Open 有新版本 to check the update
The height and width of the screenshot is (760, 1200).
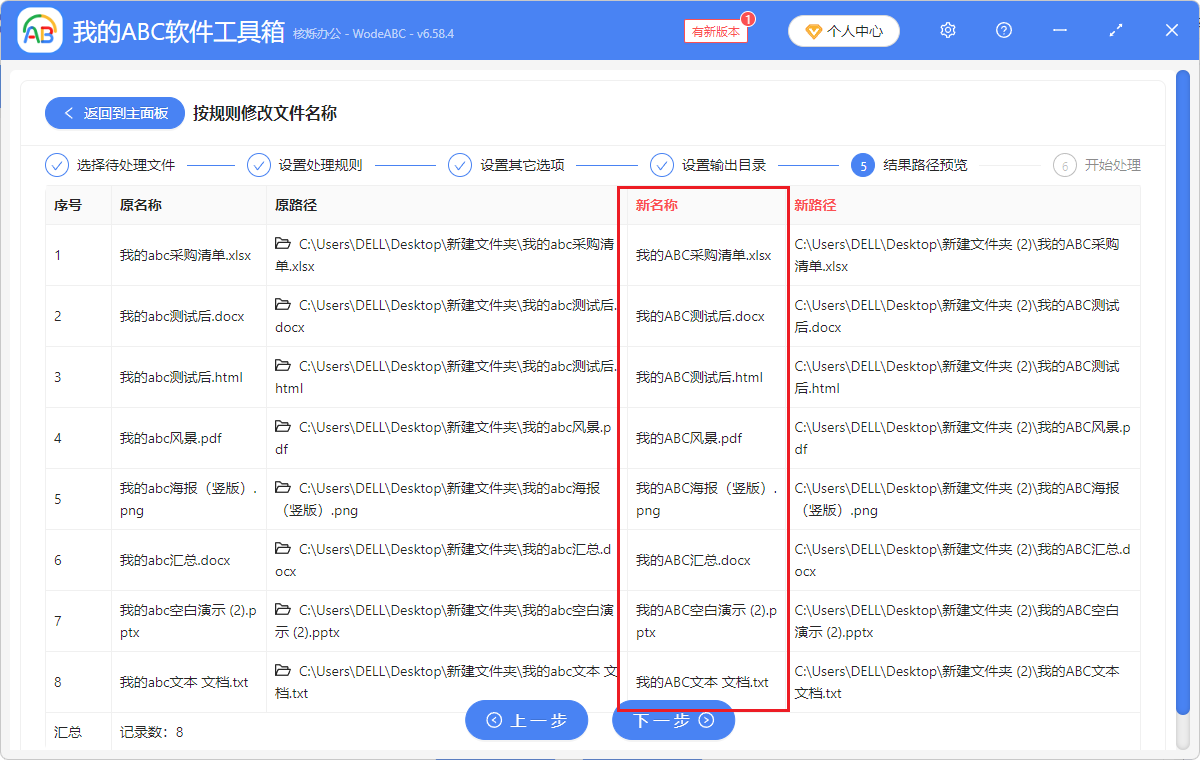pos(714,32)
